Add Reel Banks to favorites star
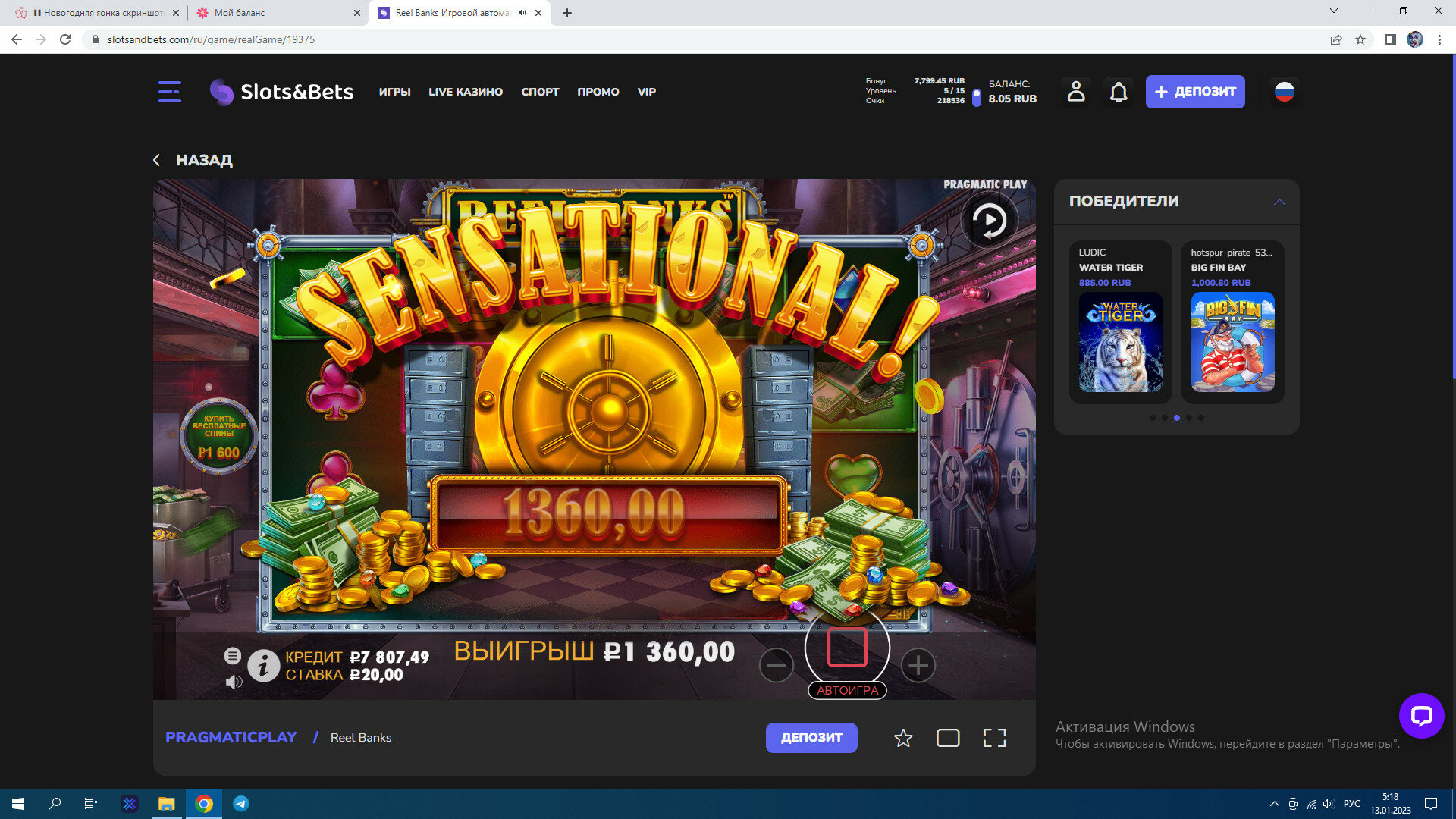 click(902, 738)
